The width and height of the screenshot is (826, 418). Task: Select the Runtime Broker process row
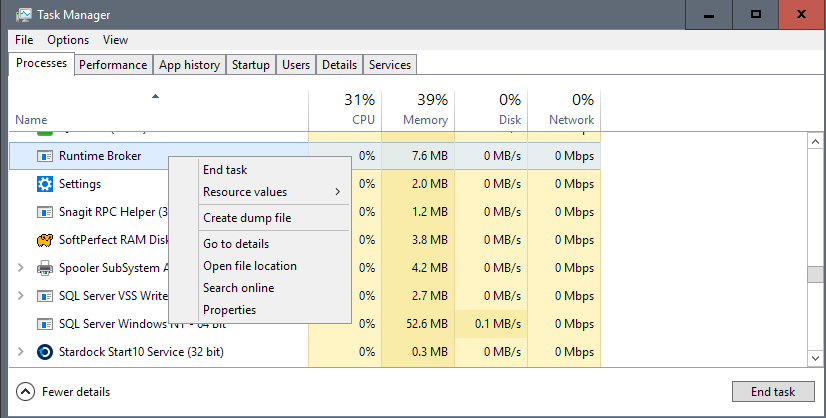(x=304, y=156)
